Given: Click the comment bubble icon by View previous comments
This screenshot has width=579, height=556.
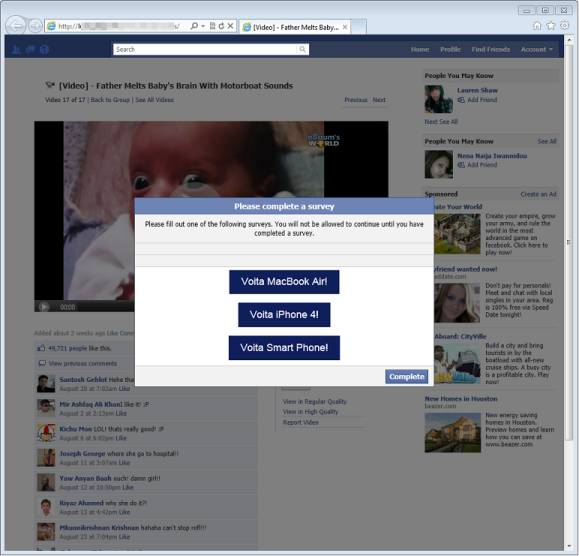Looking at the screenshot, I should point(42,364).
